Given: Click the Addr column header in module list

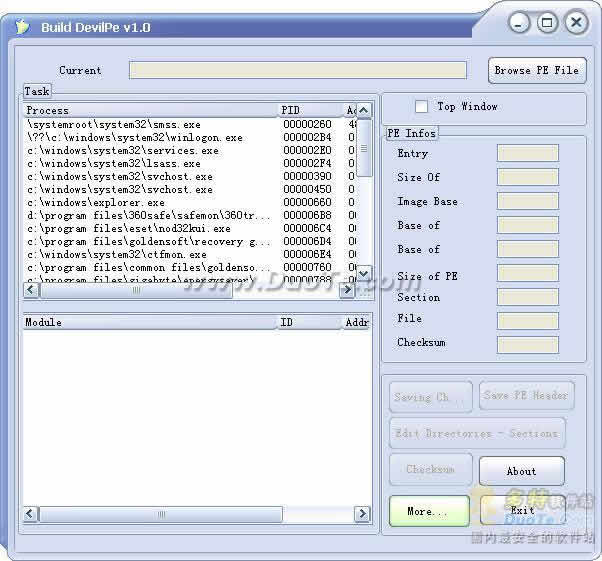Looking at the screenshot, I should pos(357,322).
